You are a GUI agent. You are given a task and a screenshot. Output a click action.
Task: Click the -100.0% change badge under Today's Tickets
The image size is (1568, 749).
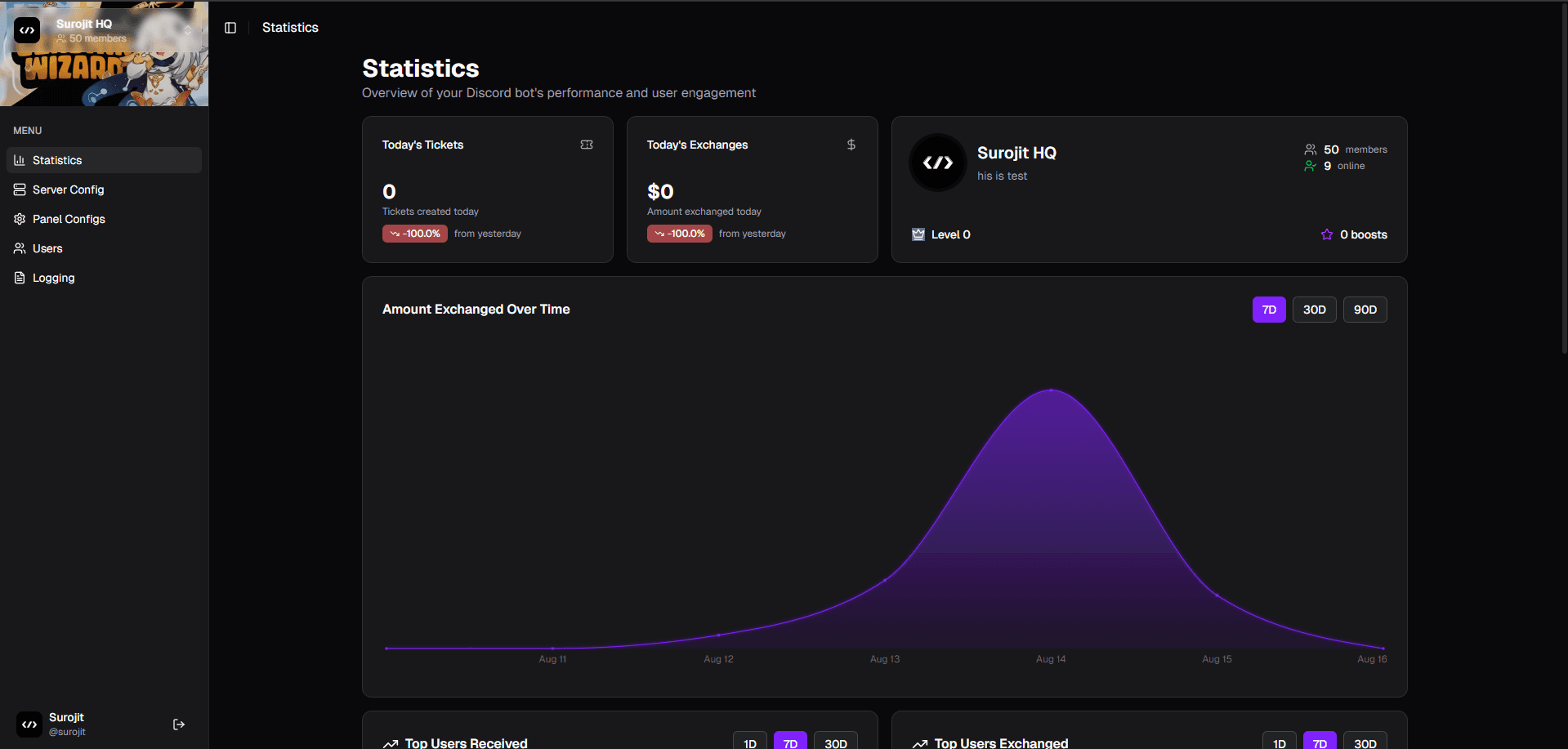tap(414, 234)
